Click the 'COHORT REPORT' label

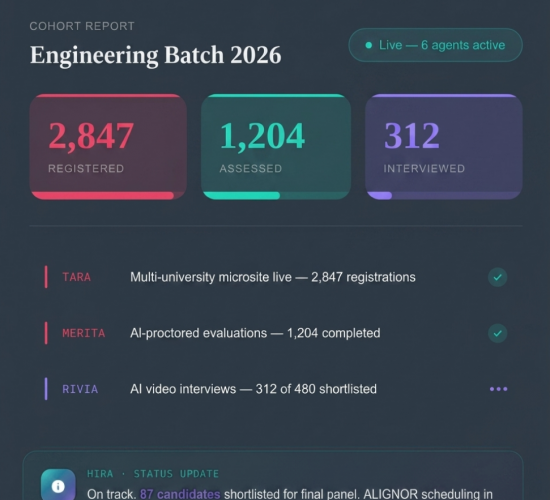(82, 26)
